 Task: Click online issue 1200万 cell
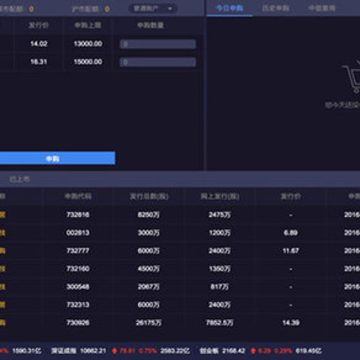pos(220,233)
